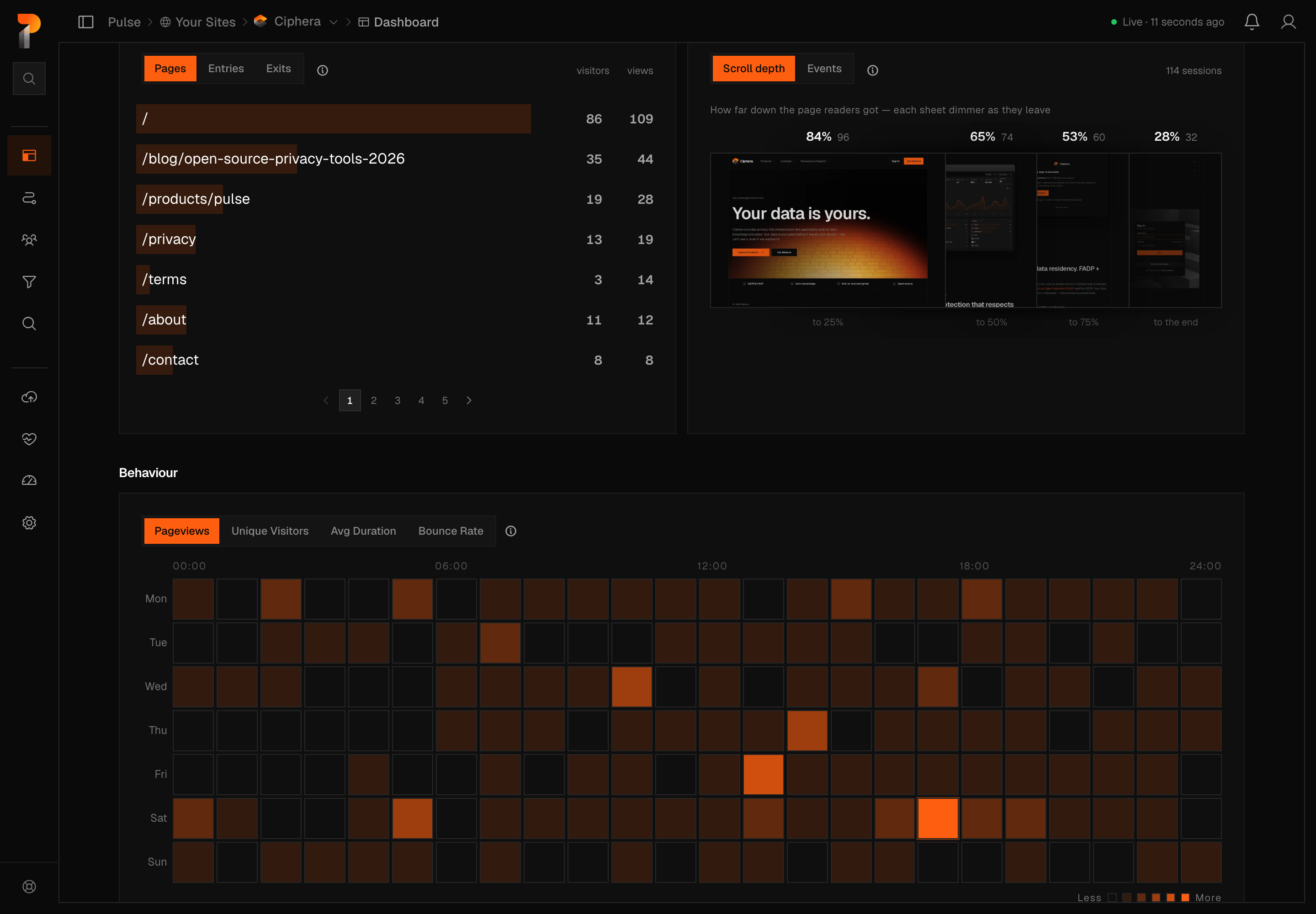Show Unique Visitors in the heatmap

click(270, 531)
